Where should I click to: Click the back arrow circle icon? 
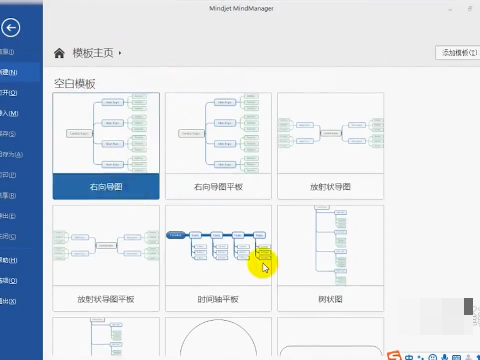pyautogui.click(x=10, y=28)
